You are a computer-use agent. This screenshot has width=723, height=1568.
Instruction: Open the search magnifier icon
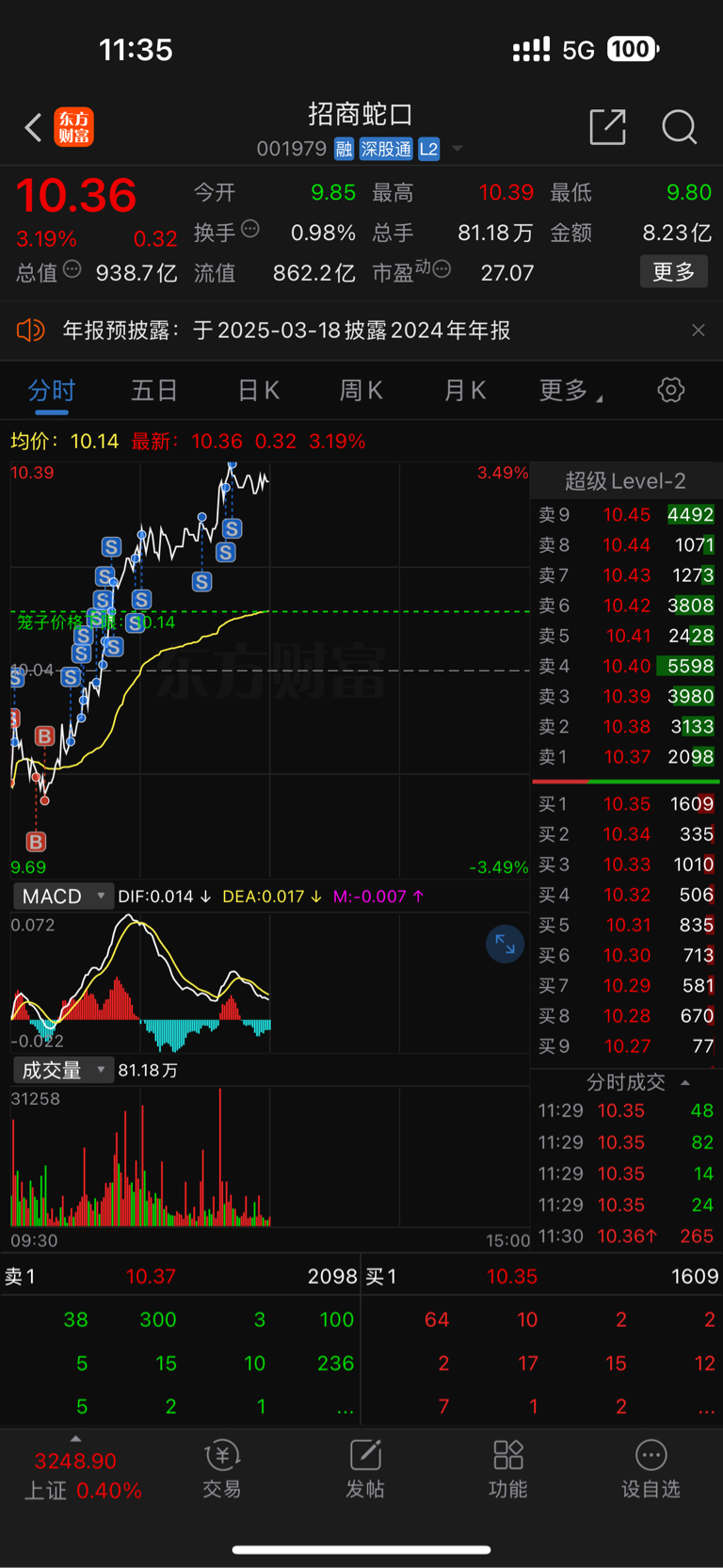(679, 126)
